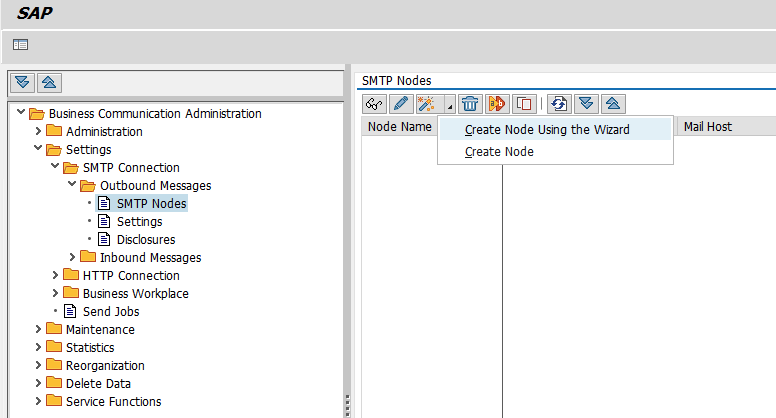Click the copy node icon
The height and width of the screenshot is (418, 776).
pyautogui.click(x=524, y=104)
